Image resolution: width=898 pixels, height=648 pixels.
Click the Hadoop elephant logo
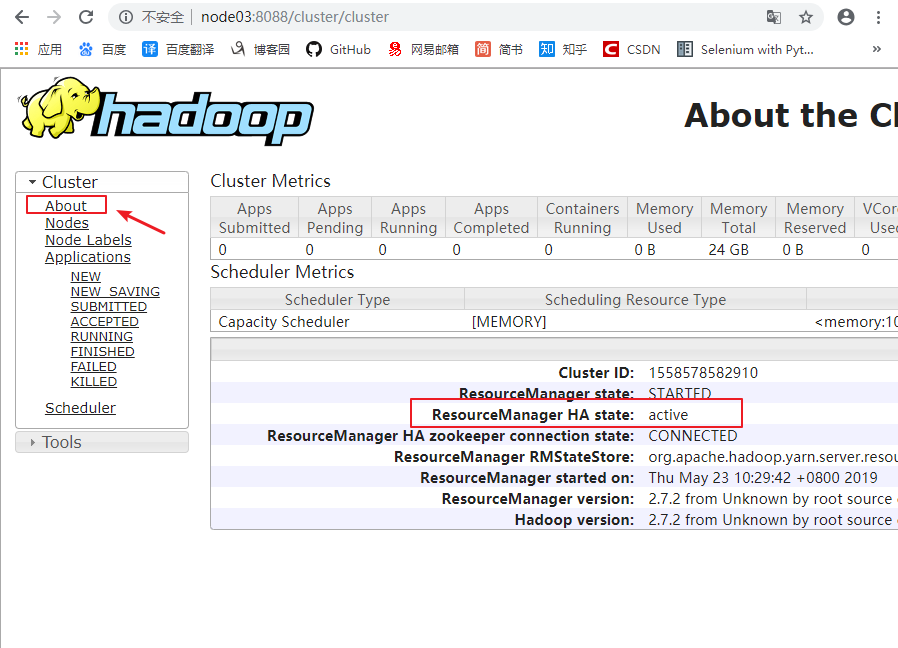click(167, 112)
